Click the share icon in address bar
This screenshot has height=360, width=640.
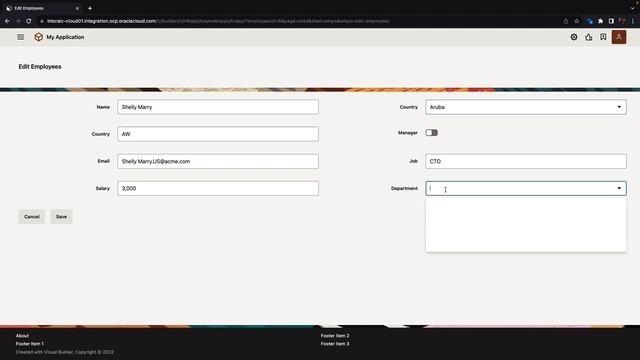pos(566,21)
